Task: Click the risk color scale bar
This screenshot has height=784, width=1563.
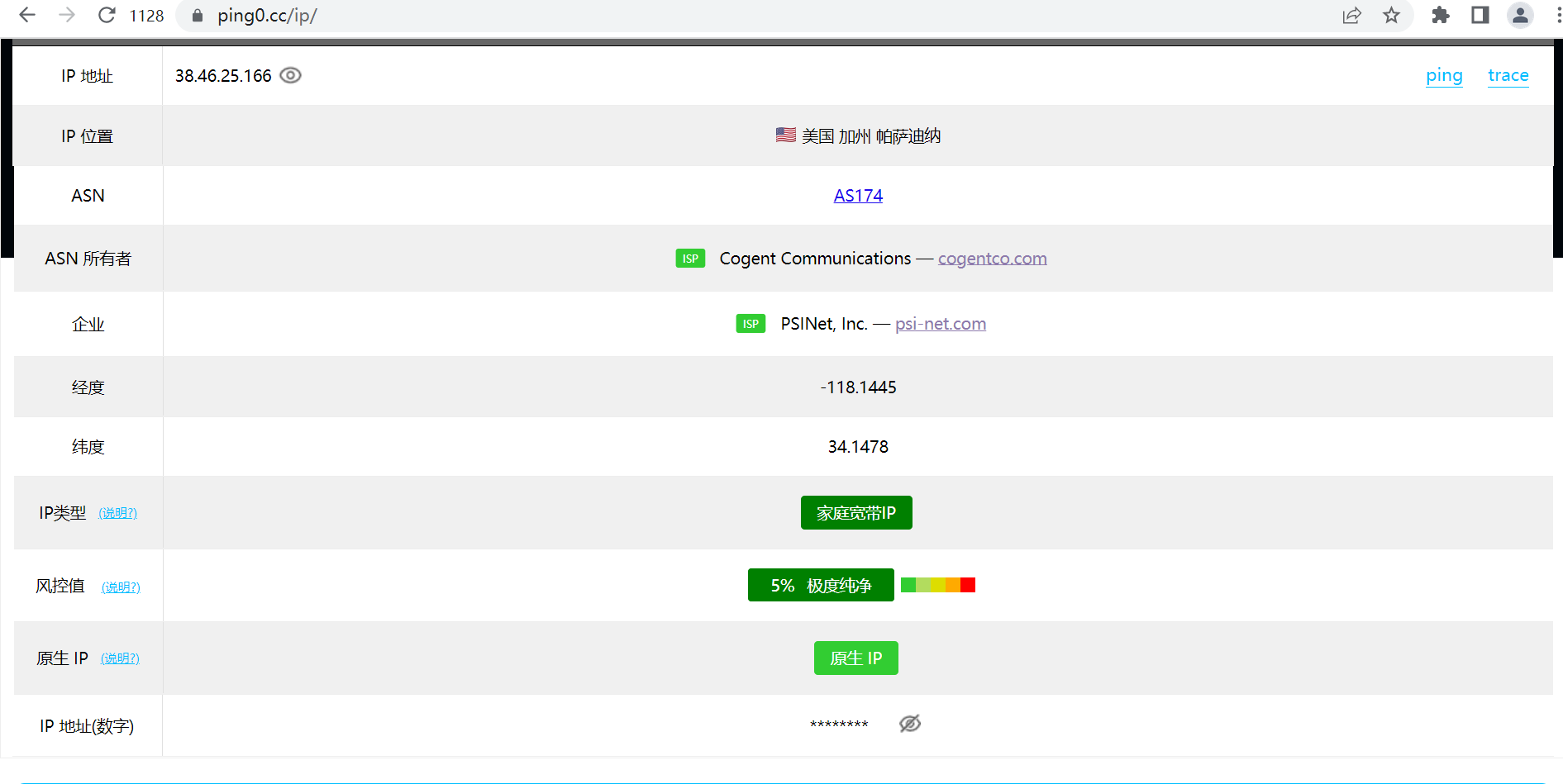Action: pyautogui.click(x=938, y=585)
